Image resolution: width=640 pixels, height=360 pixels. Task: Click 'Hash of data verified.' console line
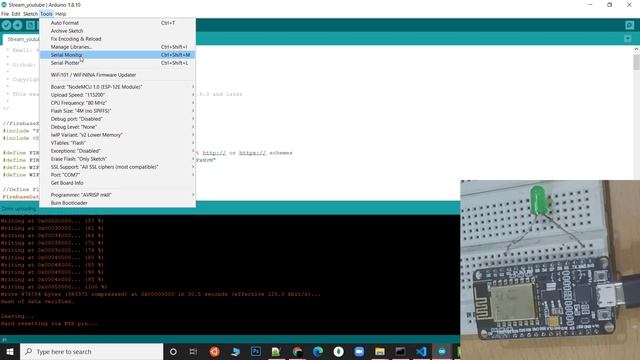[x=37, y=302]
